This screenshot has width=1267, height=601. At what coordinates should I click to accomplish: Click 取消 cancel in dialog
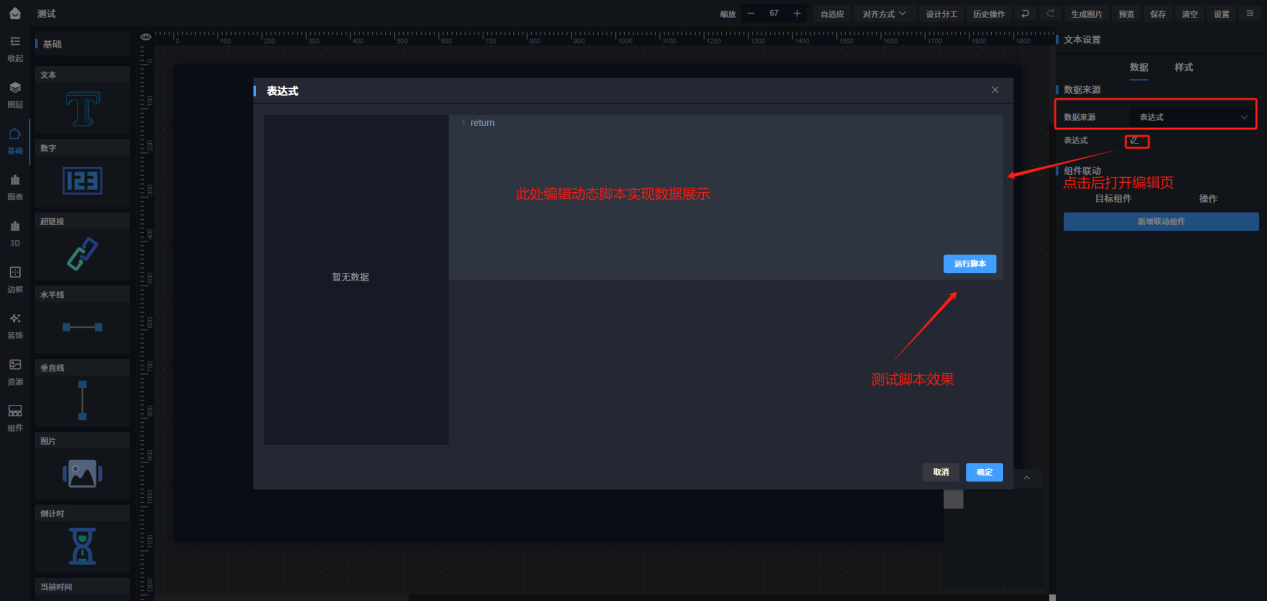coord(941,472)
